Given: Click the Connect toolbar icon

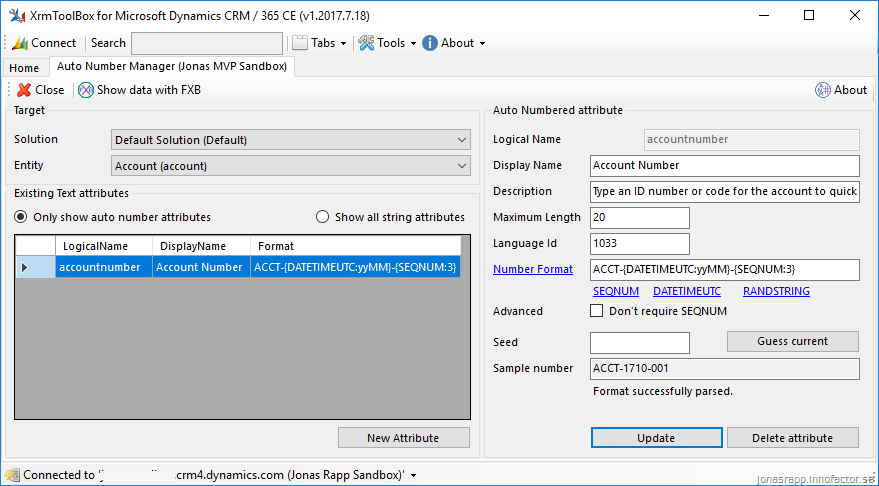Looking at the screenshot, I should click(20, 43).
